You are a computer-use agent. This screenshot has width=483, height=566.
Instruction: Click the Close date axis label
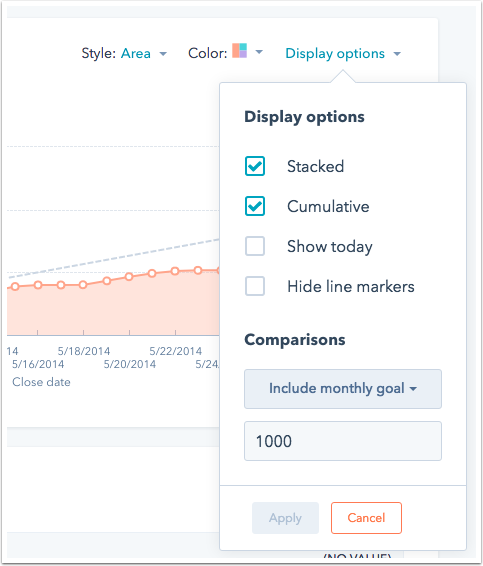point(41,382)
